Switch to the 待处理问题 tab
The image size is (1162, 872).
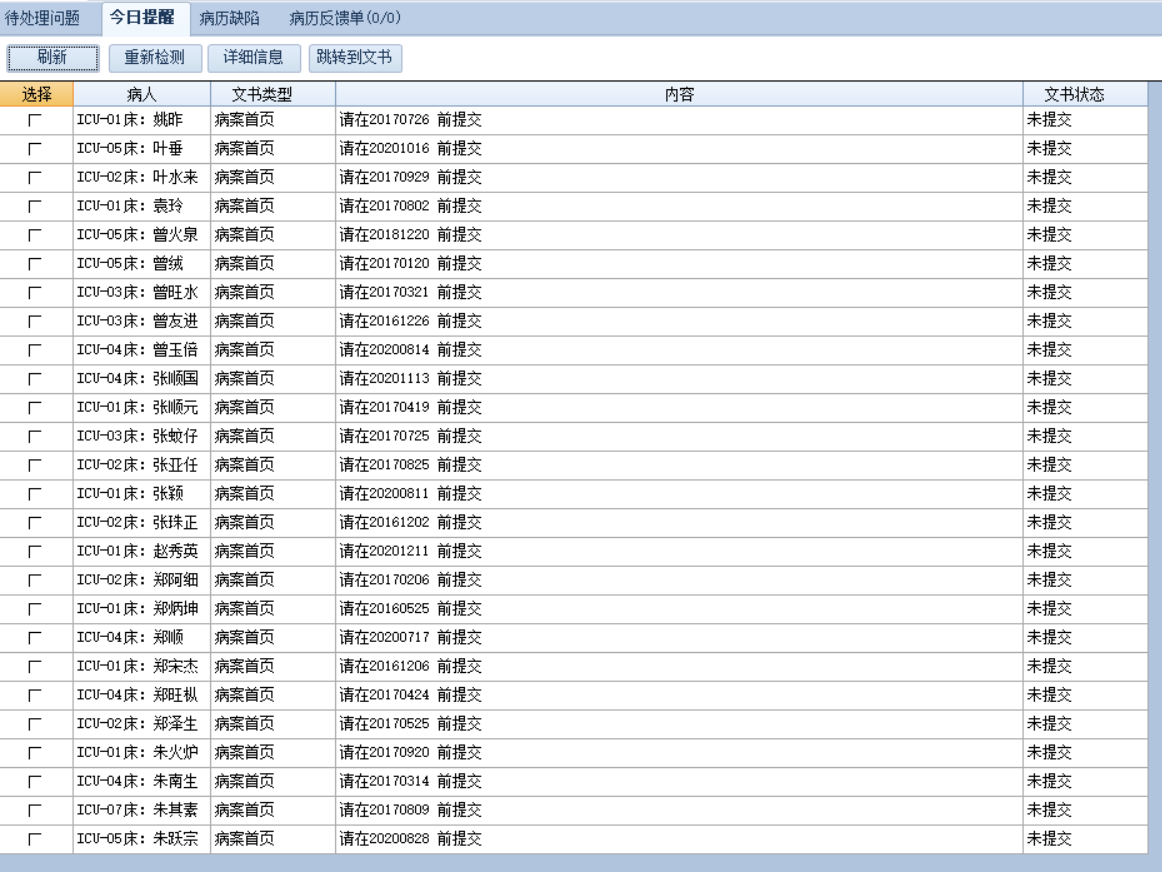coord(42,19)
